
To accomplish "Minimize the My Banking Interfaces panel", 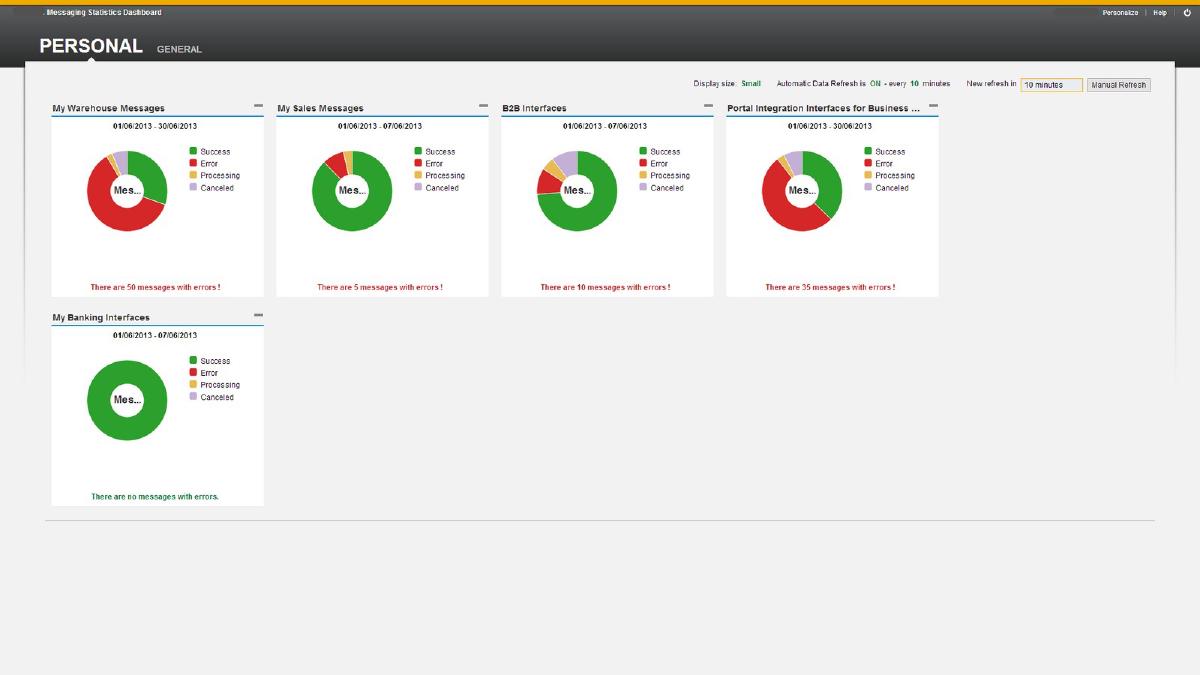I will pyautogui.click(x=258, y=316).
